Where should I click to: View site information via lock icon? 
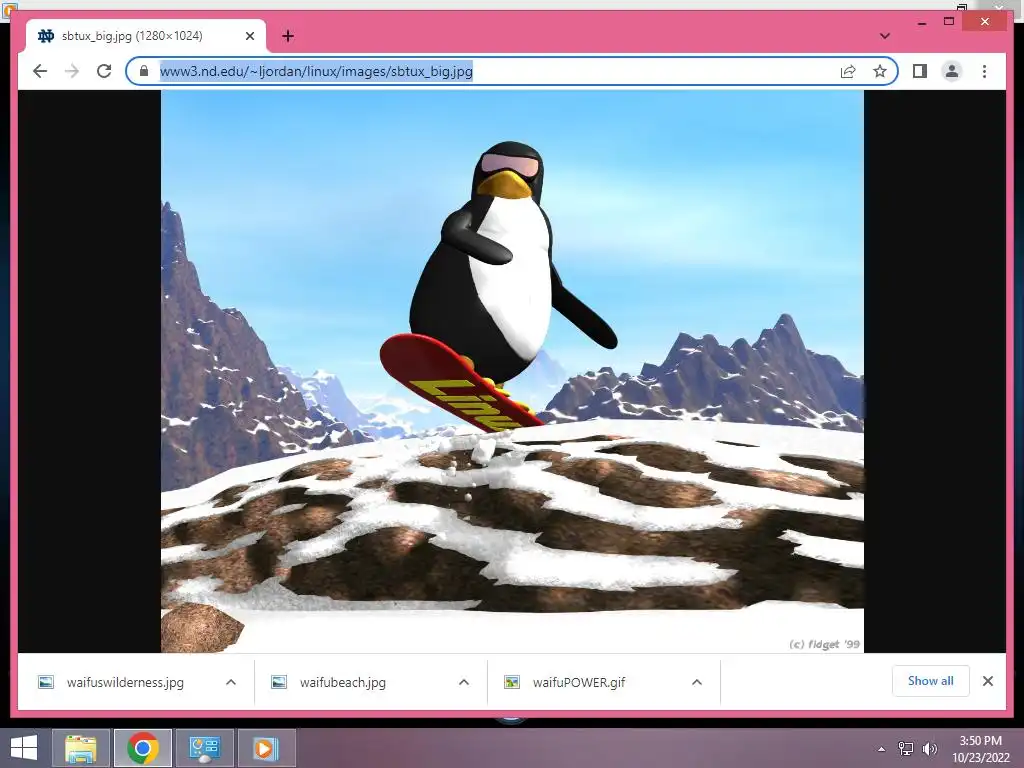click(x=144, y=71)
